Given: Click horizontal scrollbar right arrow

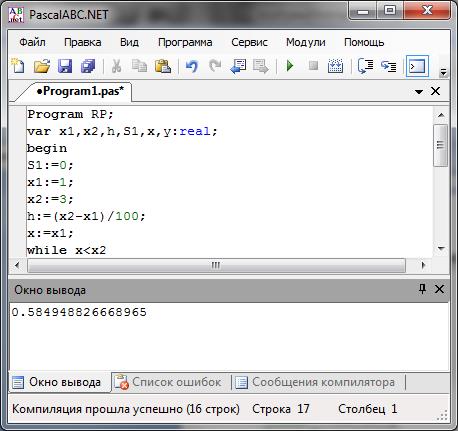Looking at the screenshot, I should click(423, 265).
